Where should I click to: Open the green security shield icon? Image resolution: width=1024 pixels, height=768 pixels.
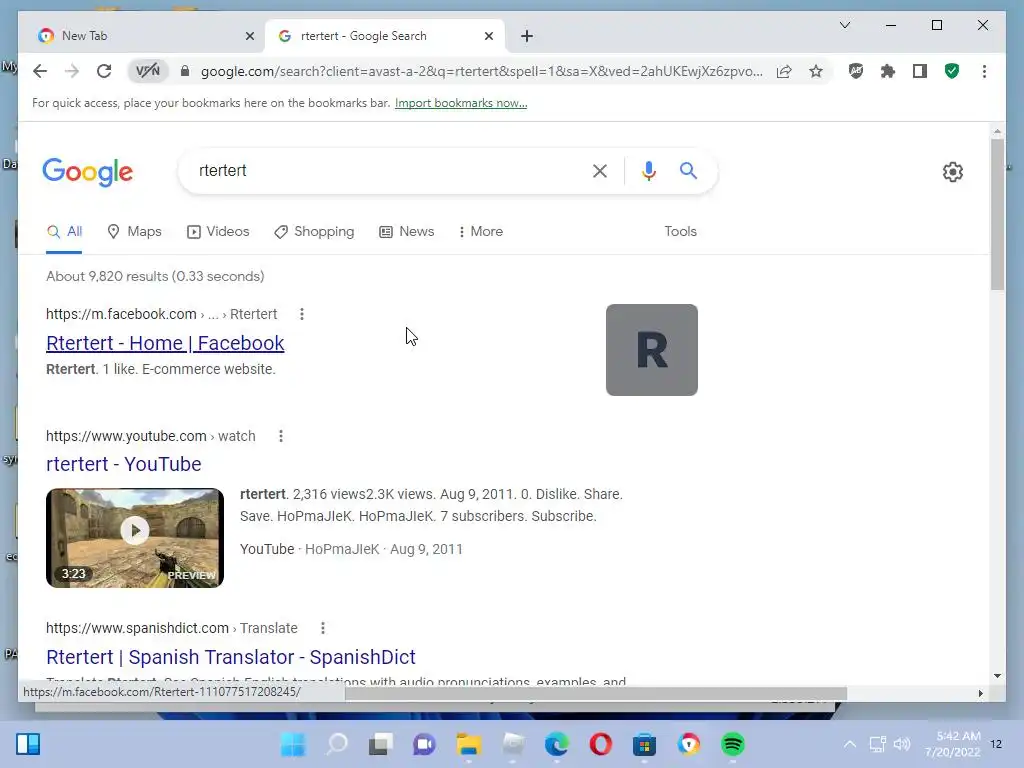point(952,71)
